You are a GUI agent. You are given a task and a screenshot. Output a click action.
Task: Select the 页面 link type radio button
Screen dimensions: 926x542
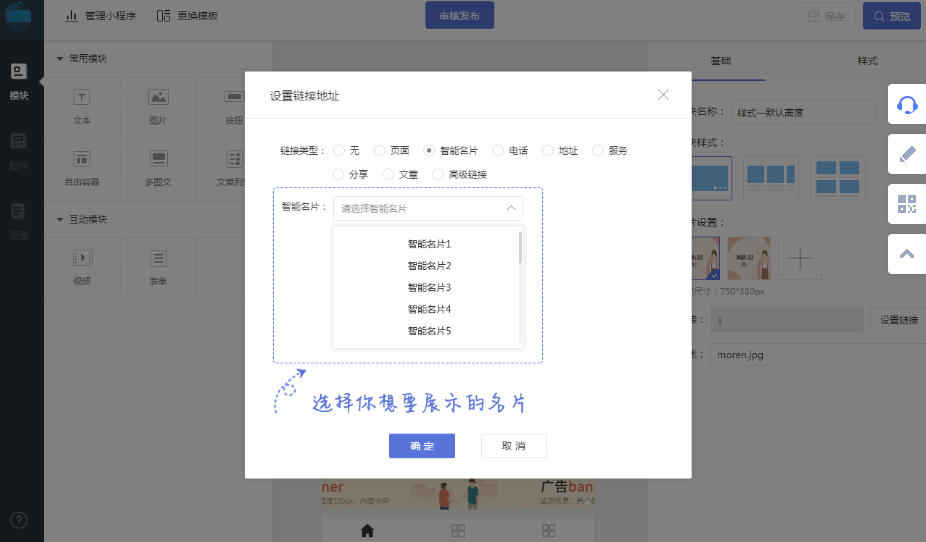click(x=379, y=151)
